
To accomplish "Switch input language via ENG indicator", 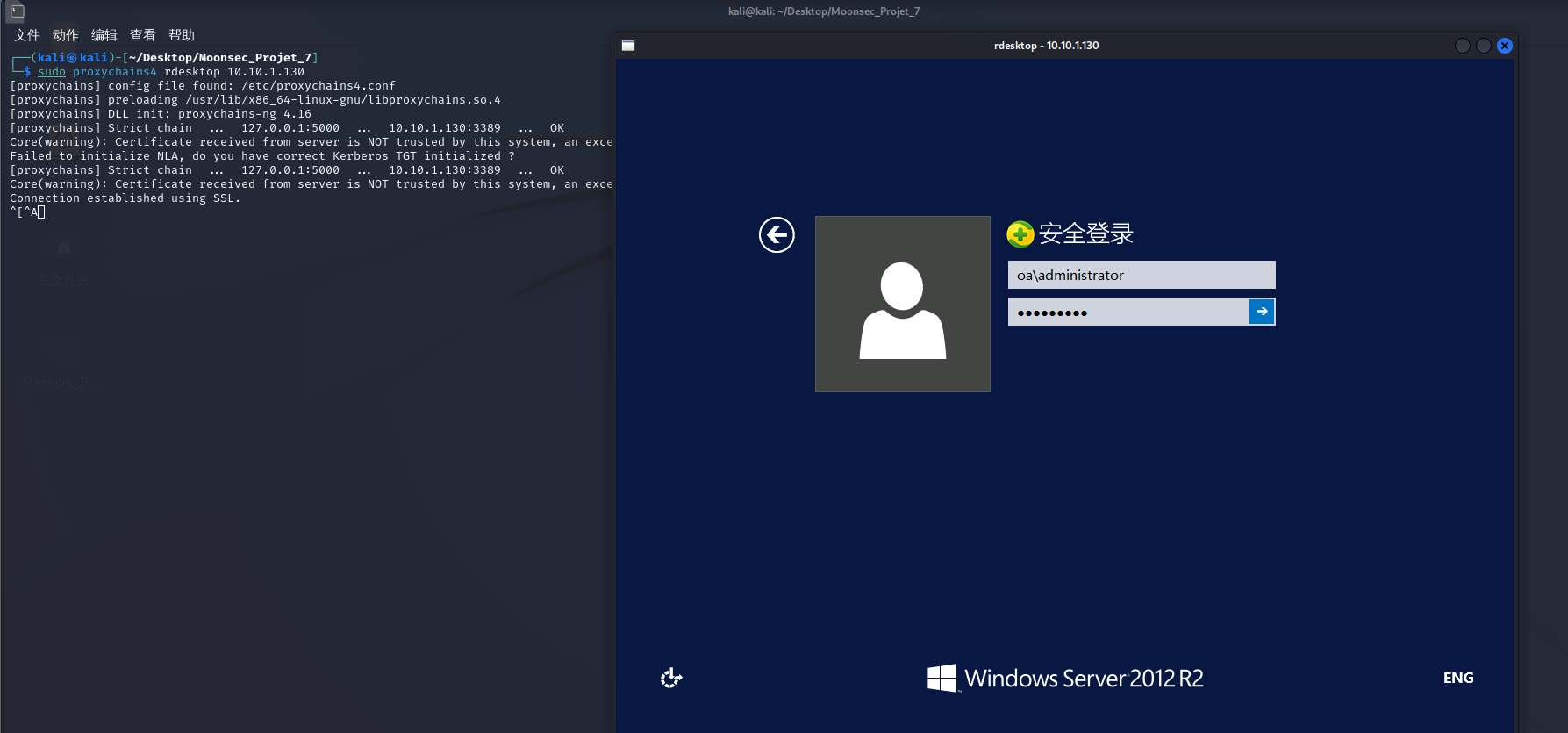I will pos(1458,678).
